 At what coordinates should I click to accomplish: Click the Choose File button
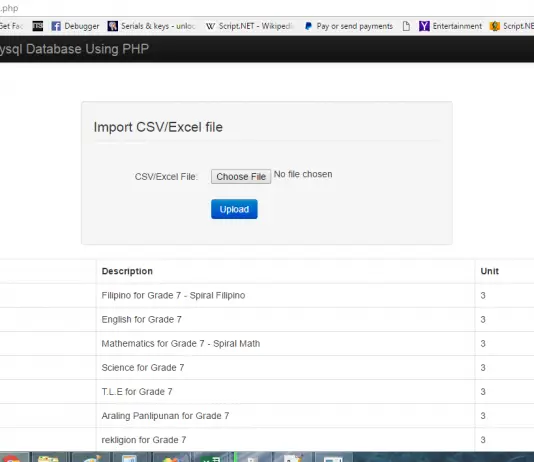pos(241,177)
